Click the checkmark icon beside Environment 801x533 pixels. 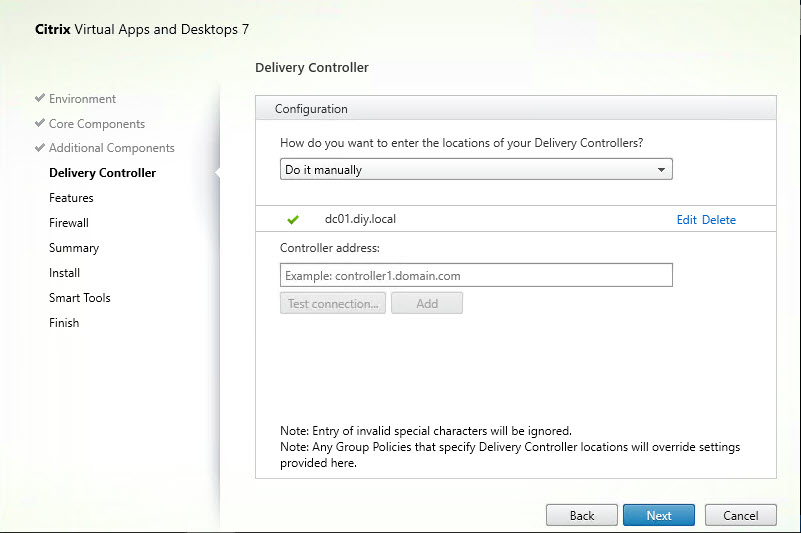point(39,99)
